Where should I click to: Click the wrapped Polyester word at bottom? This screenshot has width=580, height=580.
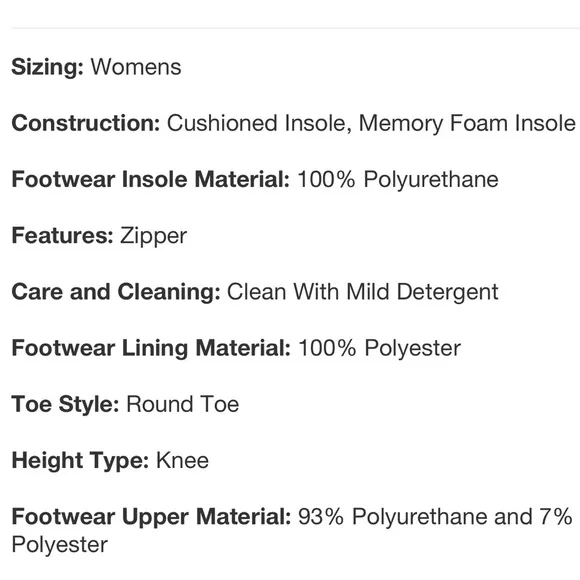click(x=60, y=545)
